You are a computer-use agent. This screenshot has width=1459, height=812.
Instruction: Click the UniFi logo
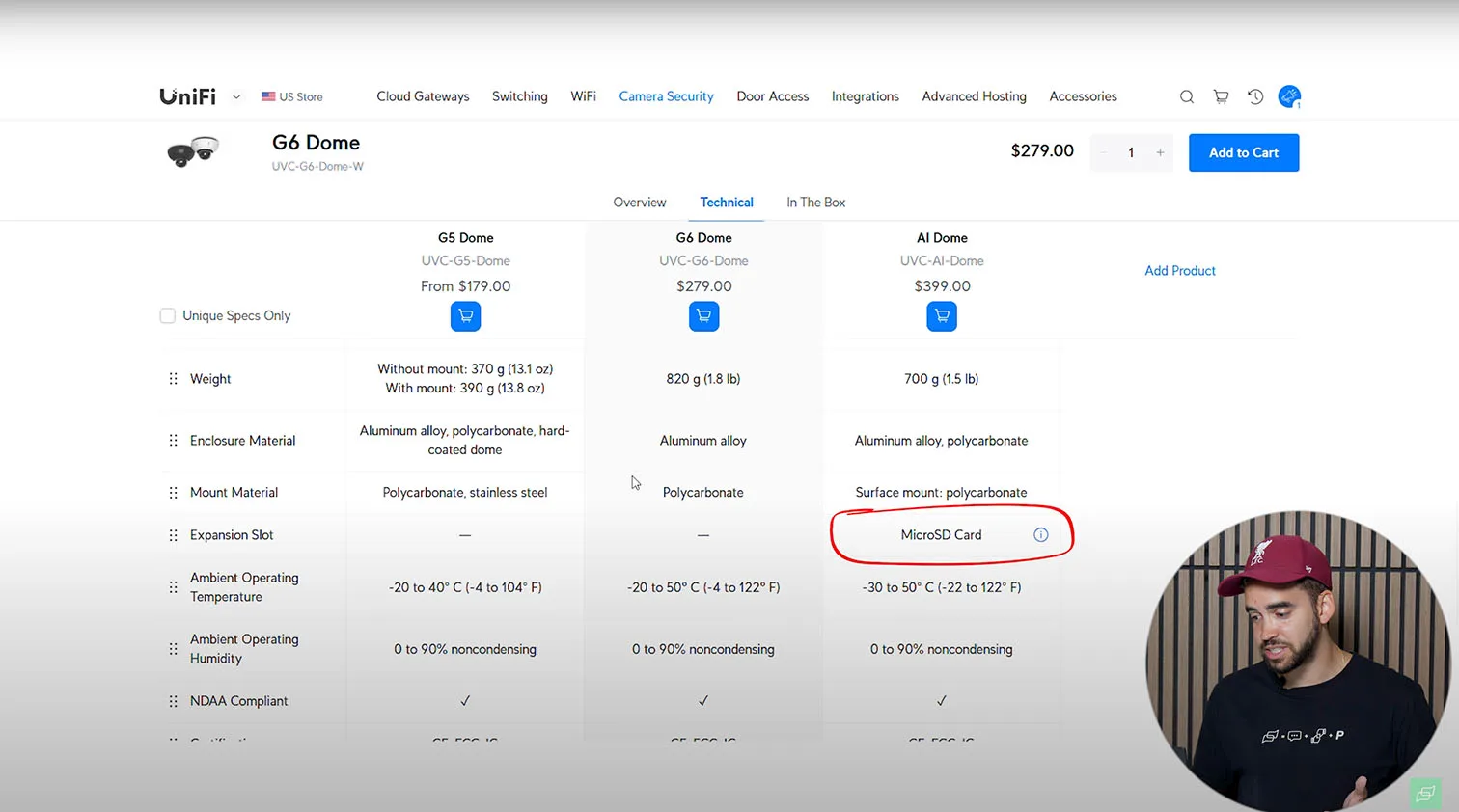click(187, 96)
